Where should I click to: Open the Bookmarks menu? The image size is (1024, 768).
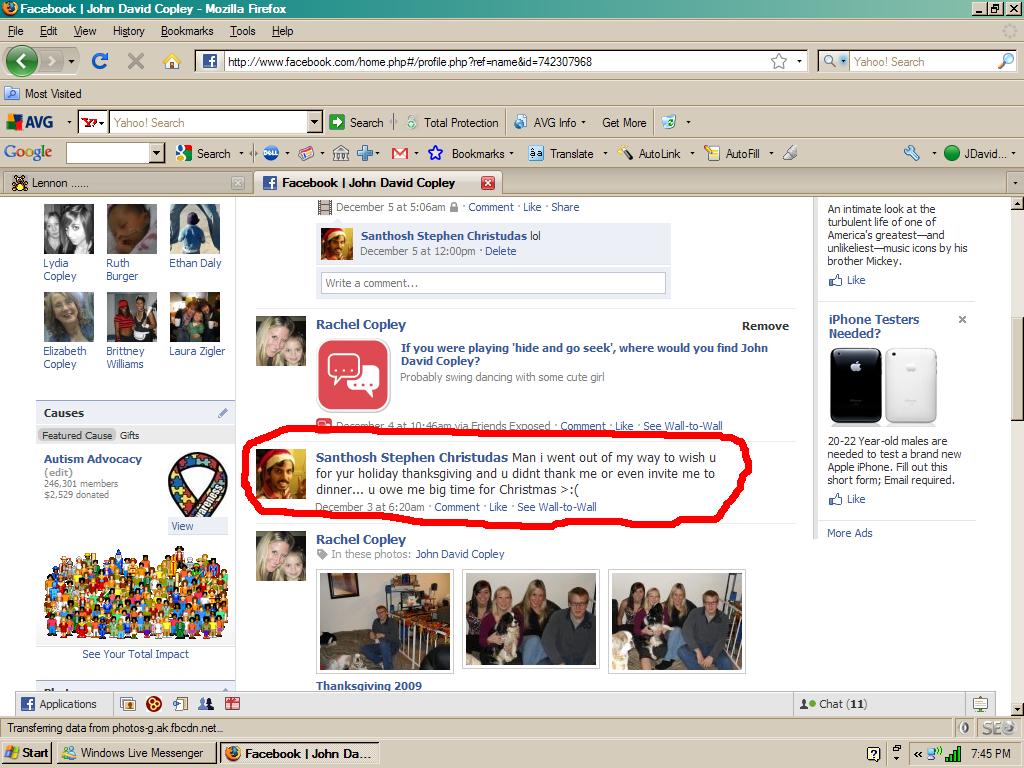[x=187, y=31]
